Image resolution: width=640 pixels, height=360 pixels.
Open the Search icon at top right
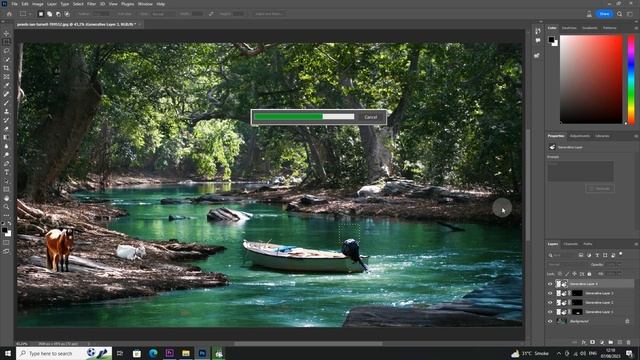click(619, 14)
